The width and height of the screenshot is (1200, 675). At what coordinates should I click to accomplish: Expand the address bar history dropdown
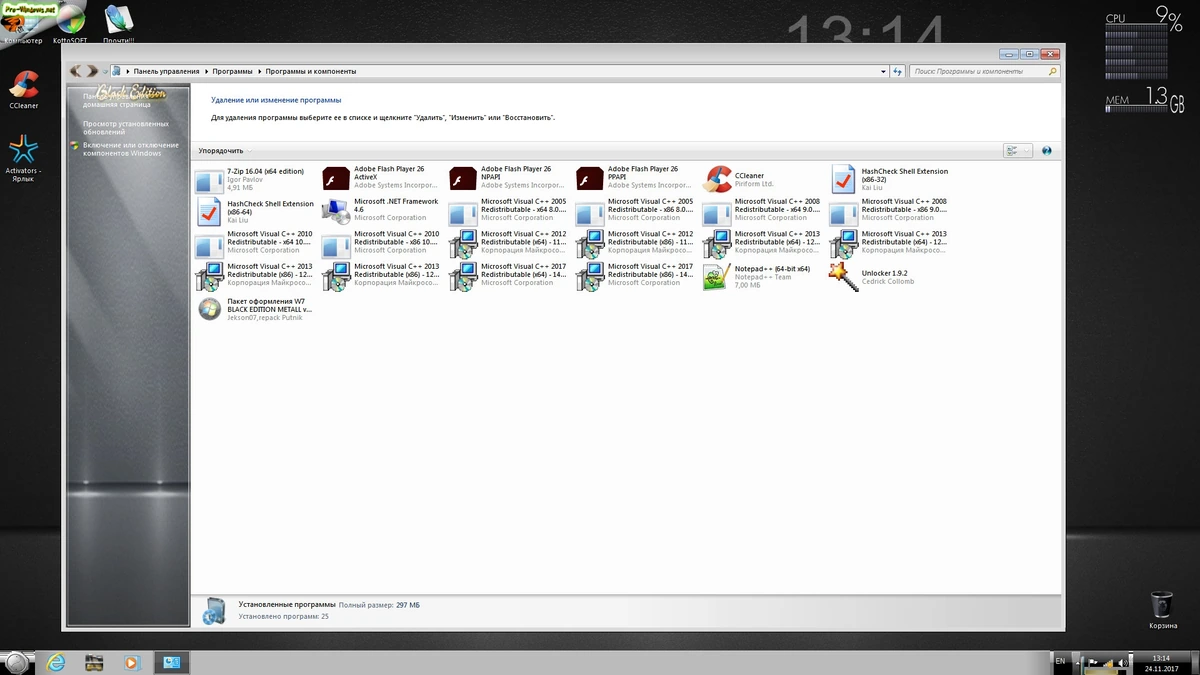pyautogui.click(x=883, y=72)
